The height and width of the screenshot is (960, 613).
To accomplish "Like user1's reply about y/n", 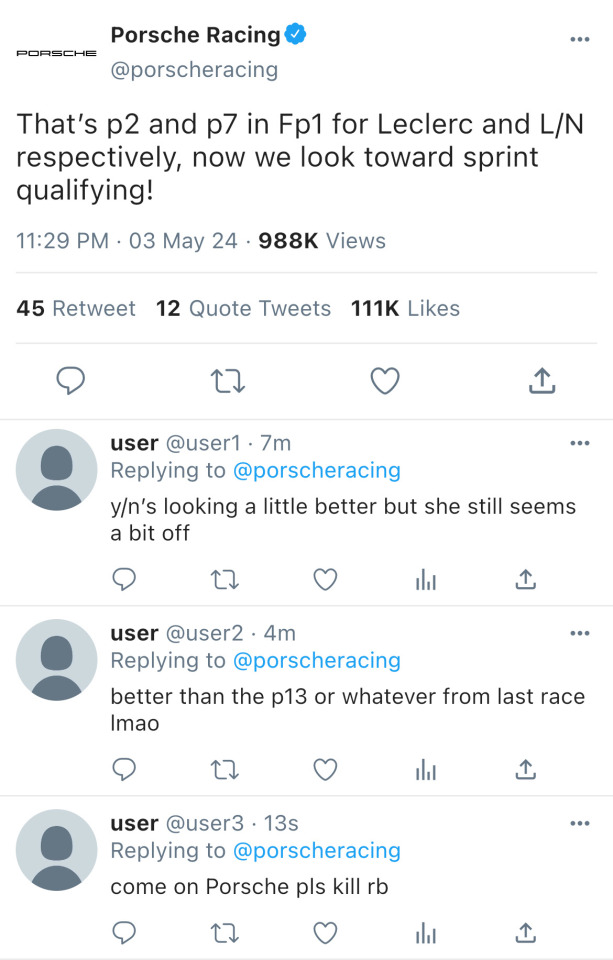I will coord(325,579).
